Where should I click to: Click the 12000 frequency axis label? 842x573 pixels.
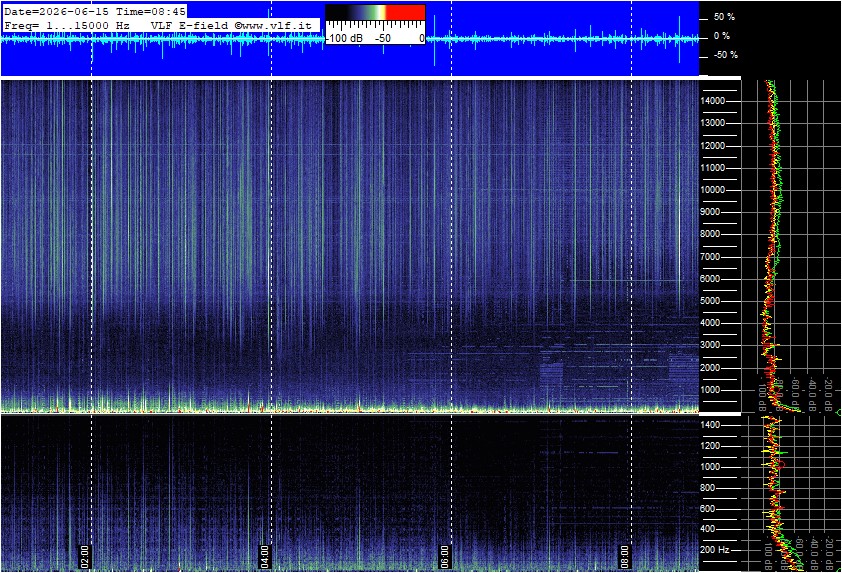tap(713, 146)
